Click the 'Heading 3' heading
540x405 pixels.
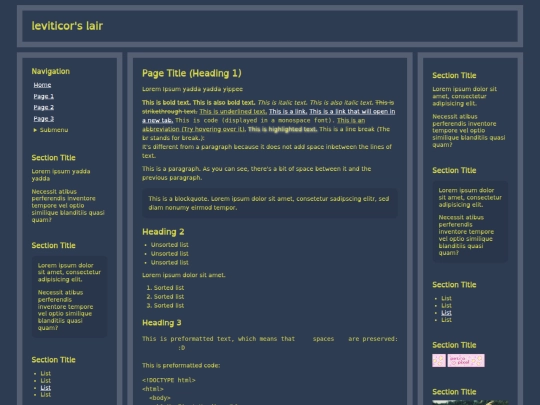(x=162, y=323)
